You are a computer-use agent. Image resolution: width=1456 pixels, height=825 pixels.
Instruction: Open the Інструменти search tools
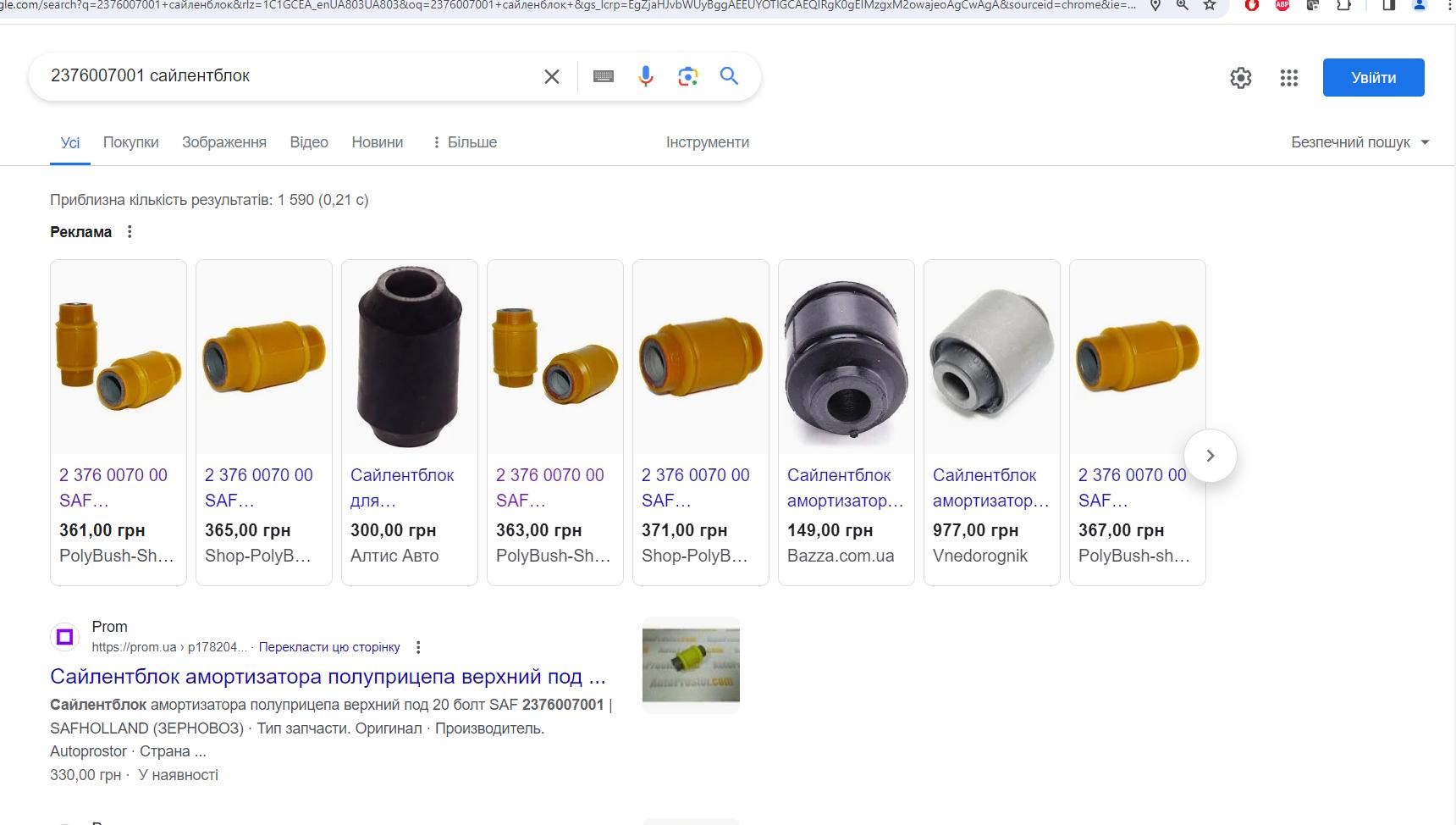[708, 142]
